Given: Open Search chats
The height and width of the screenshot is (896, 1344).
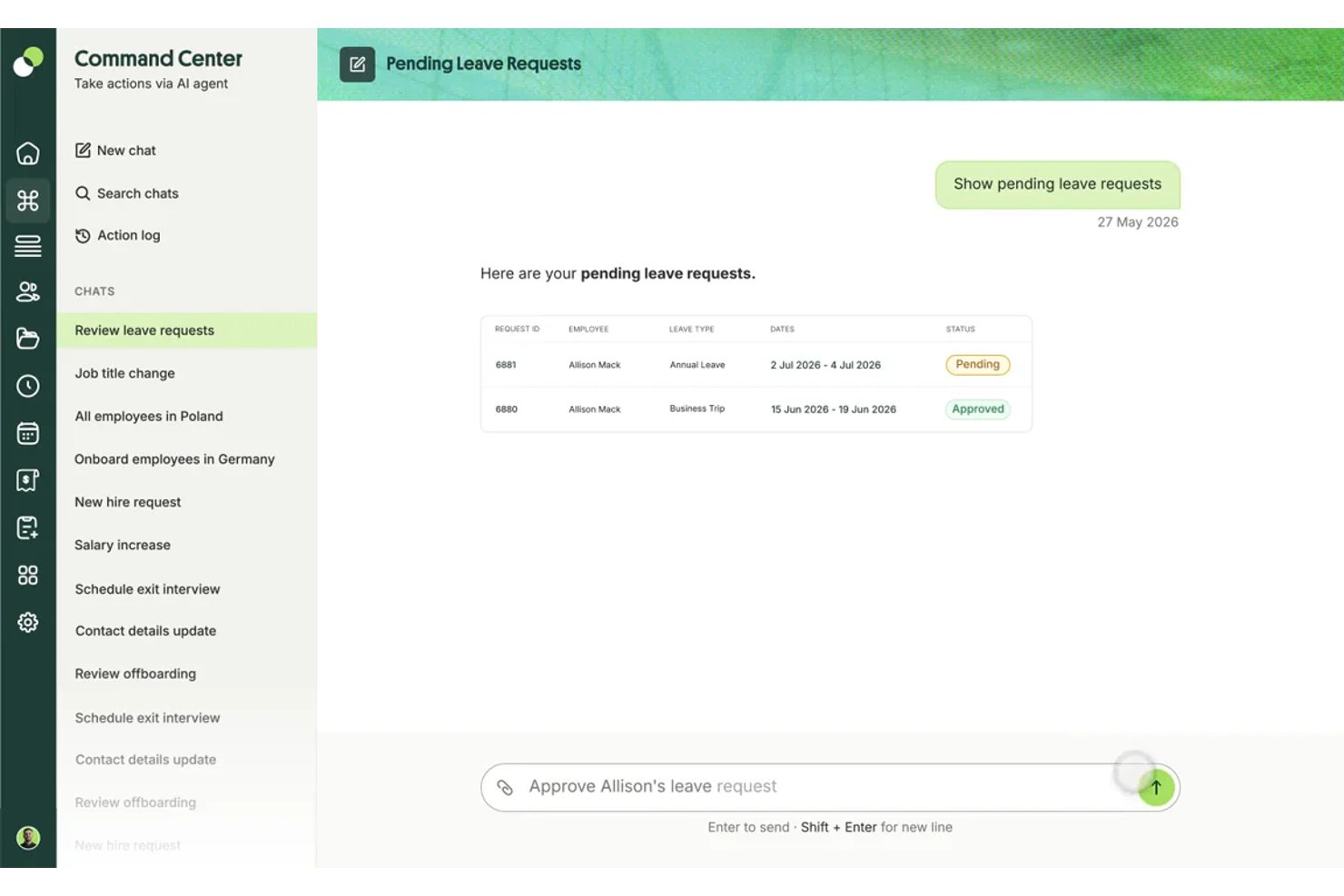Looking at the screenshot, I should coord(126,193).
